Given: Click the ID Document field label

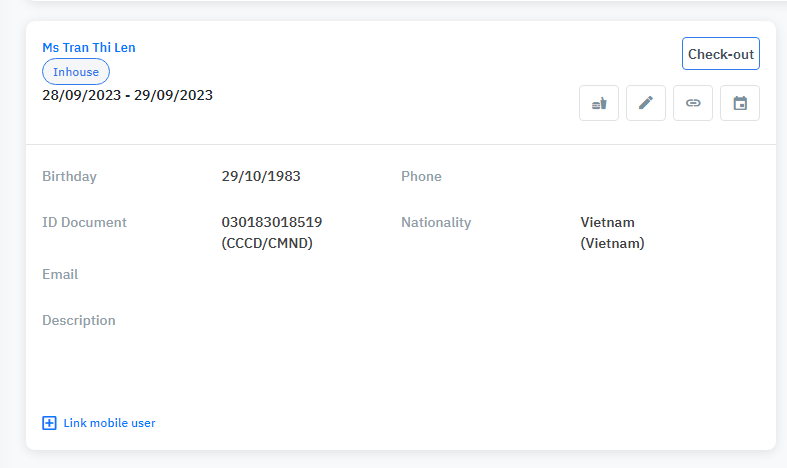Looking at the screenshot, I should point(84,222).
